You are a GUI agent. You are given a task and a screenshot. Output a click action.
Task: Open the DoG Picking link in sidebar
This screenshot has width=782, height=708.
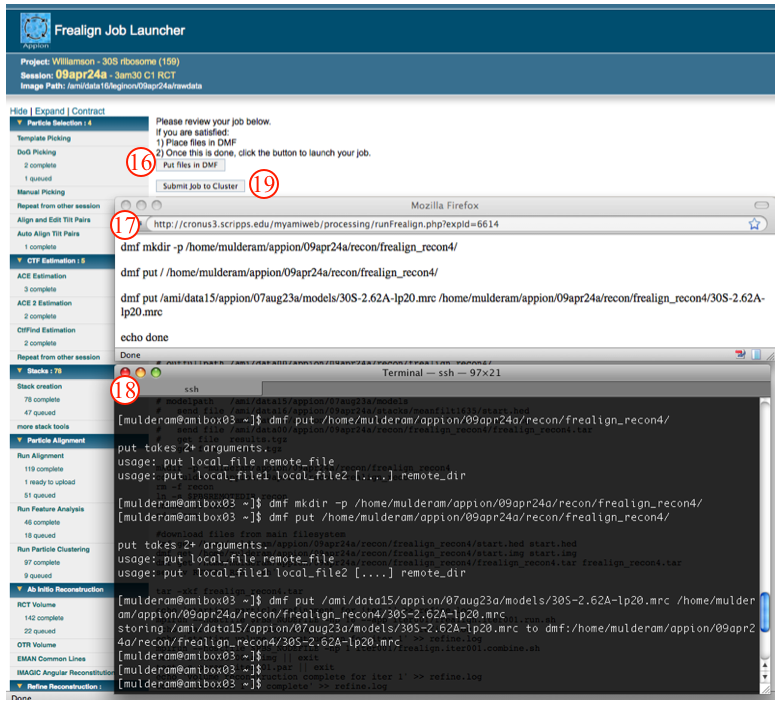(x=37, y=152)
